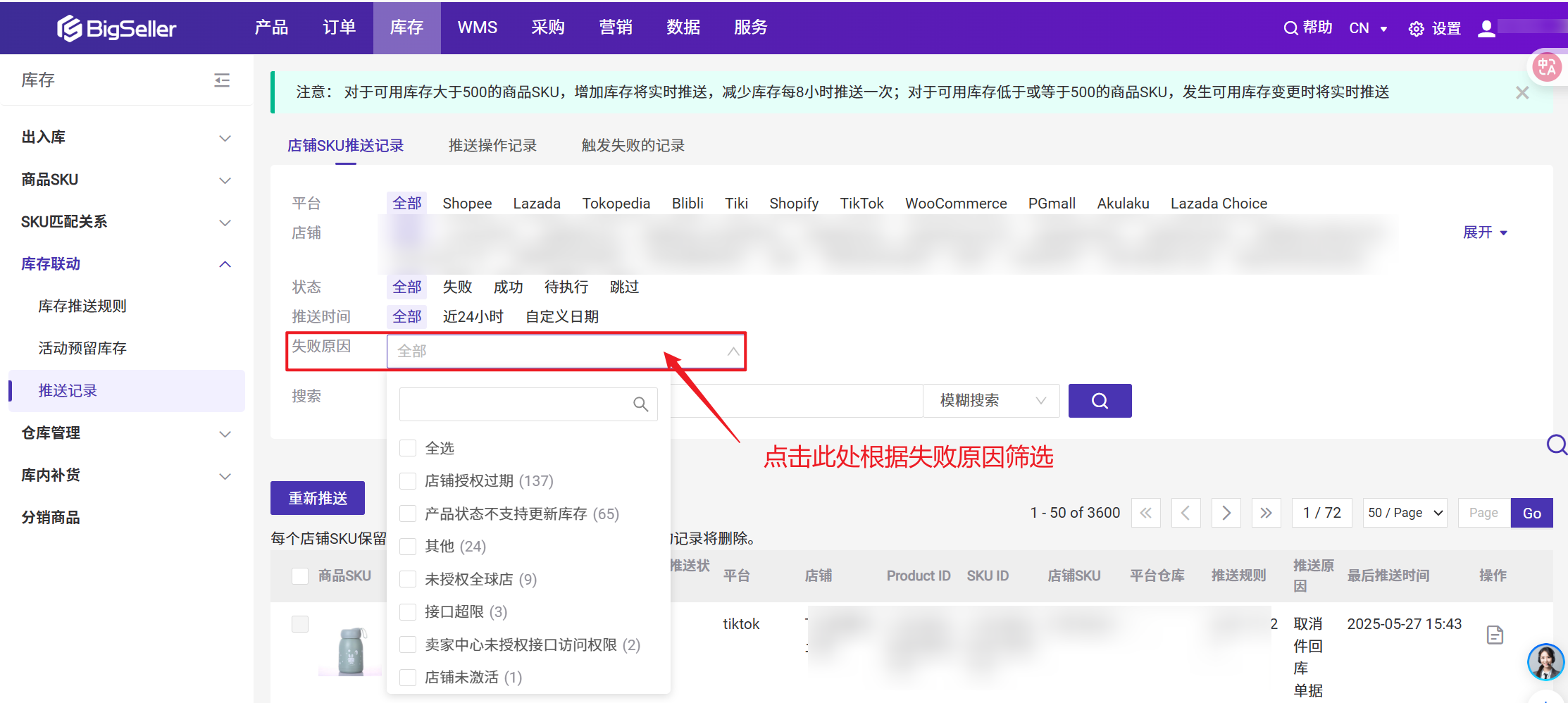Viewport: 1568px width, 703px height.
Task: Expand store list with 展开
Action: (x=1485, y=232)
